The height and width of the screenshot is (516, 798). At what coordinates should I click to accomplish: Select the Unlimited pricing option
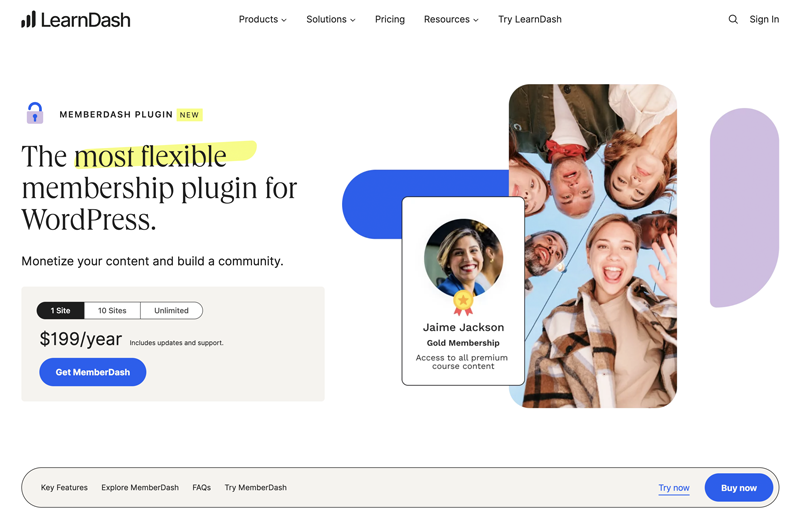pyautogui.click(x=172, y=310)
